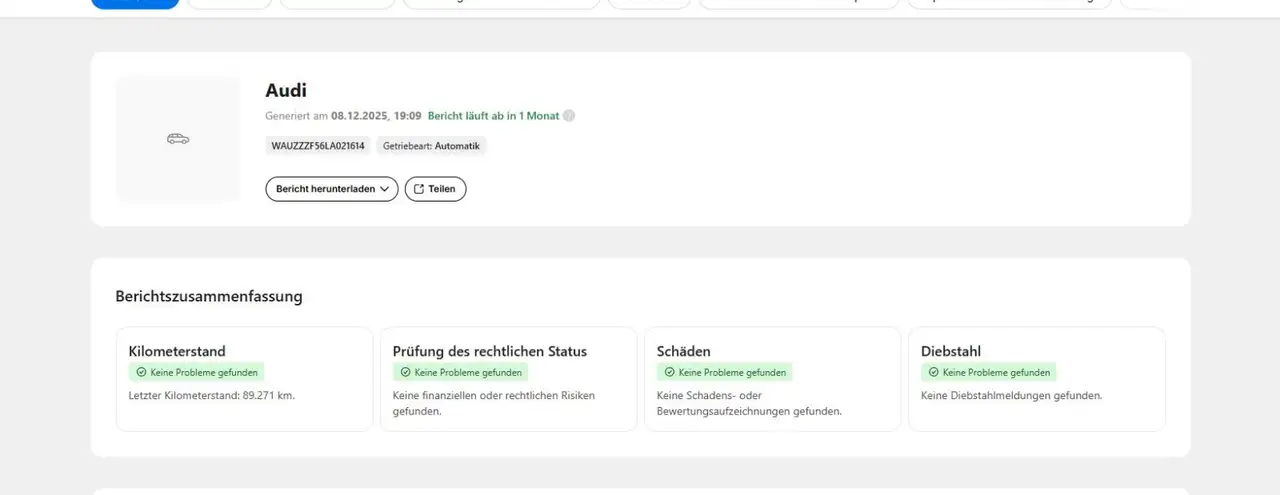The width and height of the screenshot is (1280, 495).
Task: Click the VIN chip WAUZZZF56LA021614
Action: pos(318,146)
